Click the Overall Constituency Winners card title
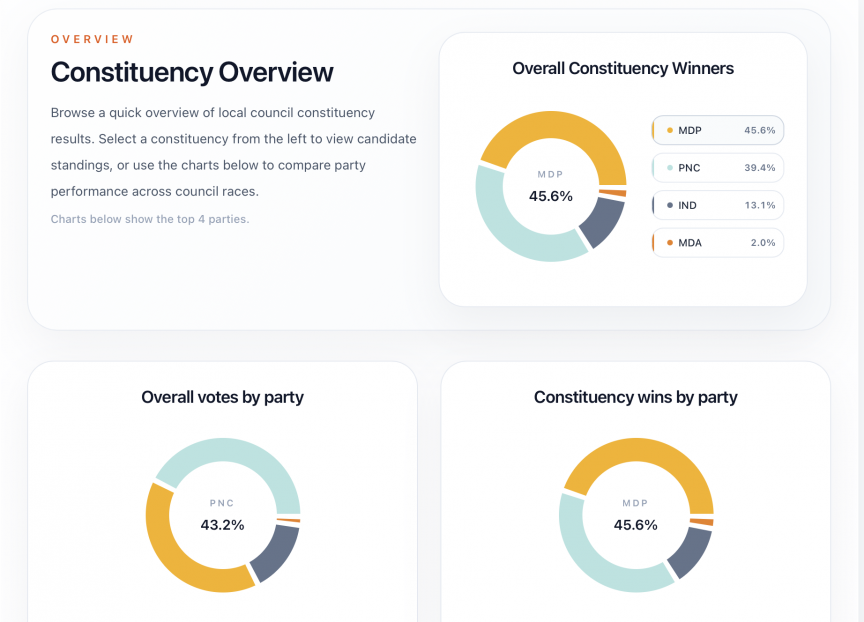The width and height of the screenshot is (864, 622). (623, 68)
